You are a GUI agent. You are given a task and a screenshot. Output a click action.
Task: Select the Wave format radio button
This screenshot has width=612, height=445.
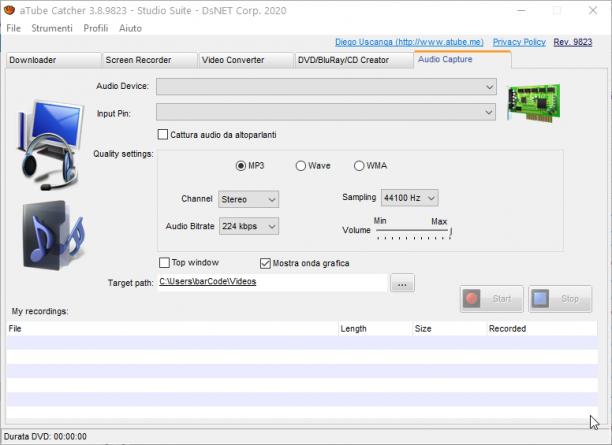pyautogui.click(x=301, y=166)
